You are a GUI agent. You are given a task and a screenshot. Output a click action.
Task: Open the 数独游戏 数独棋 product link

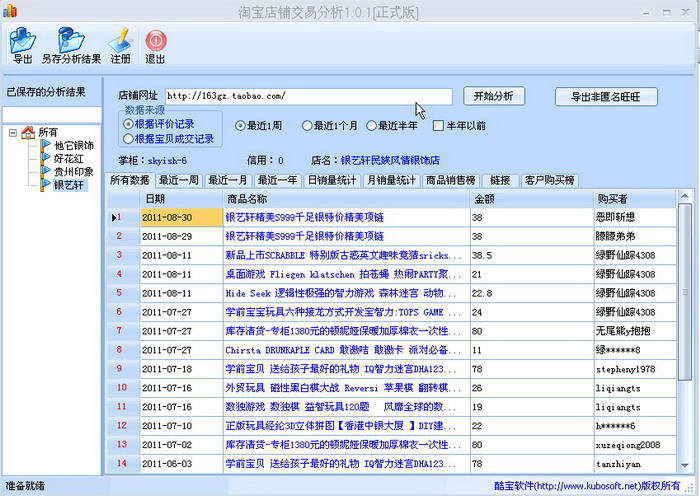[341, 407]
